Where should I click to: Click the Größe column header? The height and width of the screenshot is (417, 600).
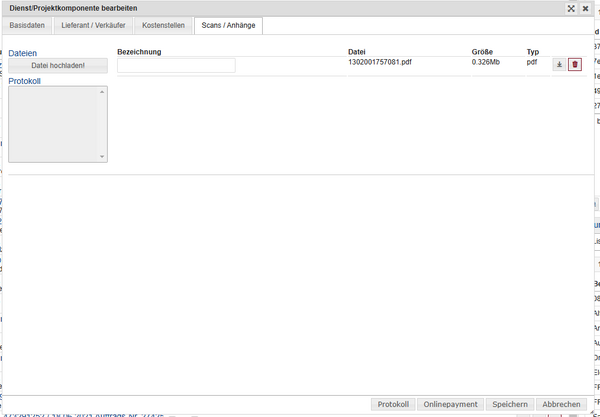click(483, 51)
